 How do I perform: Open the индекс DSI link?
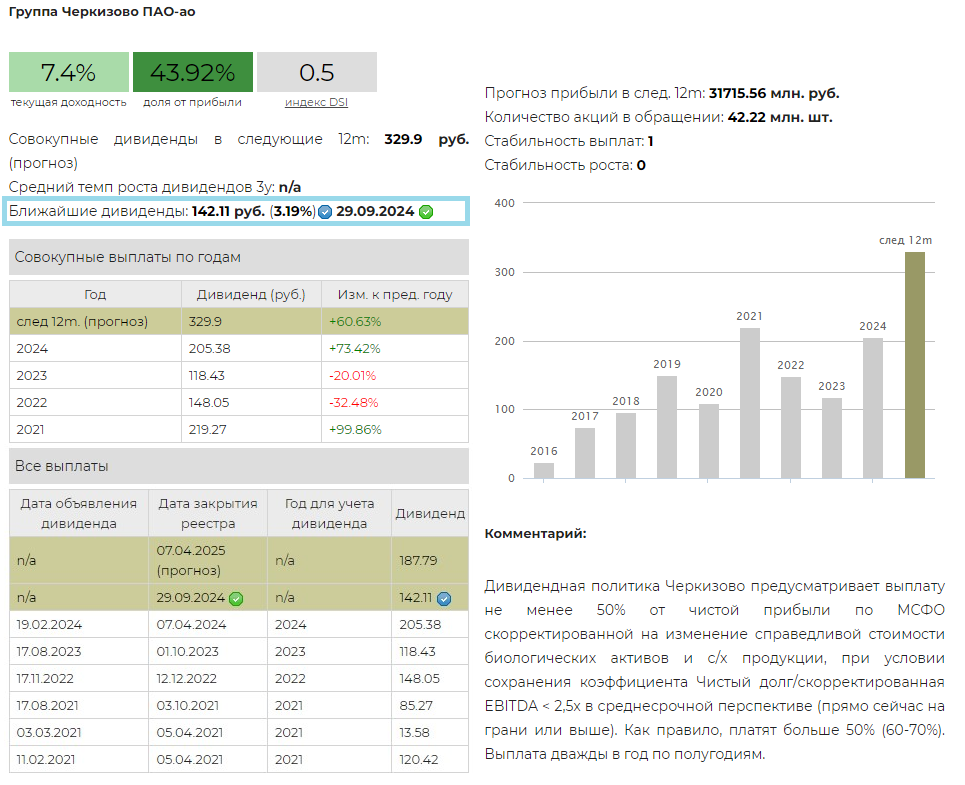click(x=316, y=102)
